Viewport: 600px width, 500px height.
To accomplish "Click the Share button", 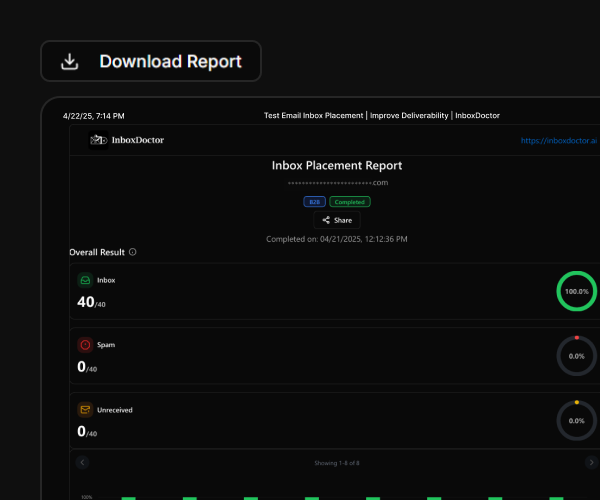I will (x=337, y=220).
